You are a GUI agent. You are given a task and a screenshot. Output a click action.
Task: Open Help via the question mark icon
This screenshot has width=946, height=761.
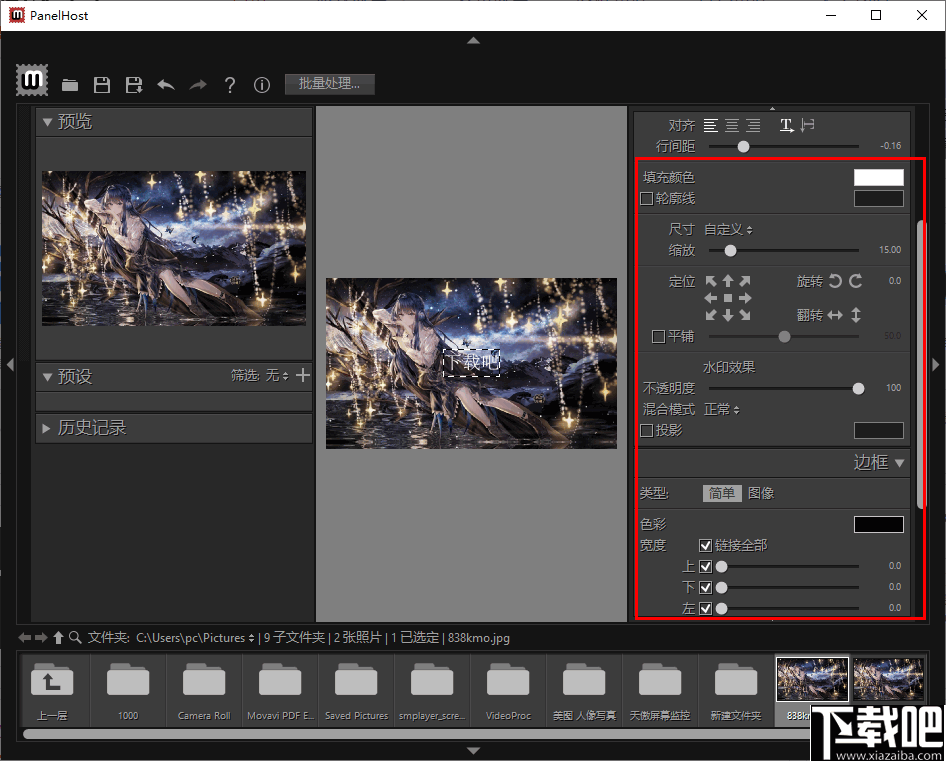click(x=229, y=85)
